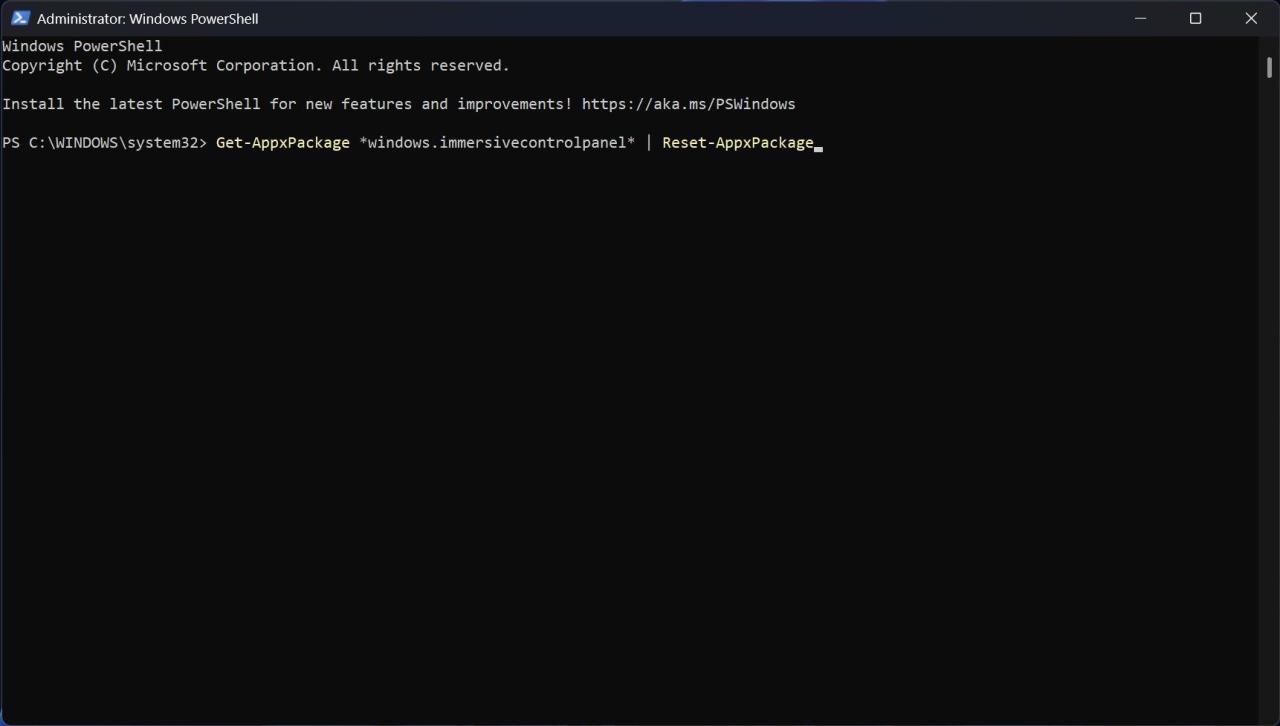
Task: Click the vertical scrollbar thumb
Action: click(x=1269, y=67)
